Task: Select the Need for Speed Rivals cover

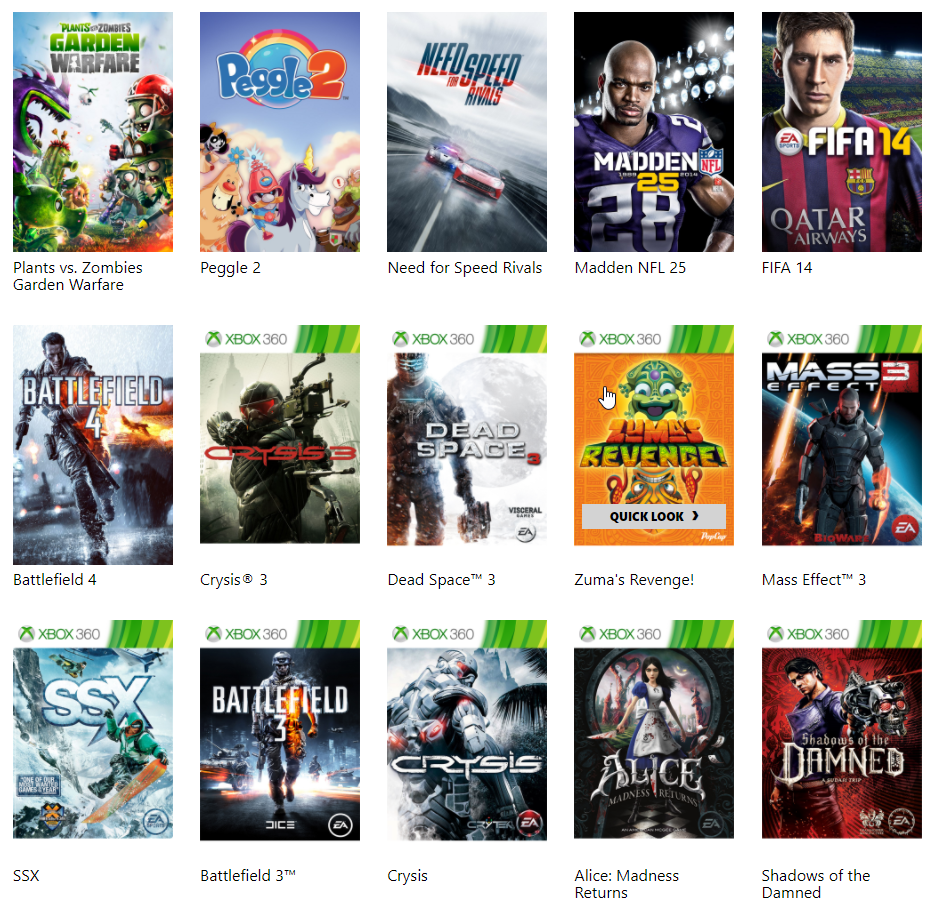Action: pyautogui.click(x=466, y=132)
